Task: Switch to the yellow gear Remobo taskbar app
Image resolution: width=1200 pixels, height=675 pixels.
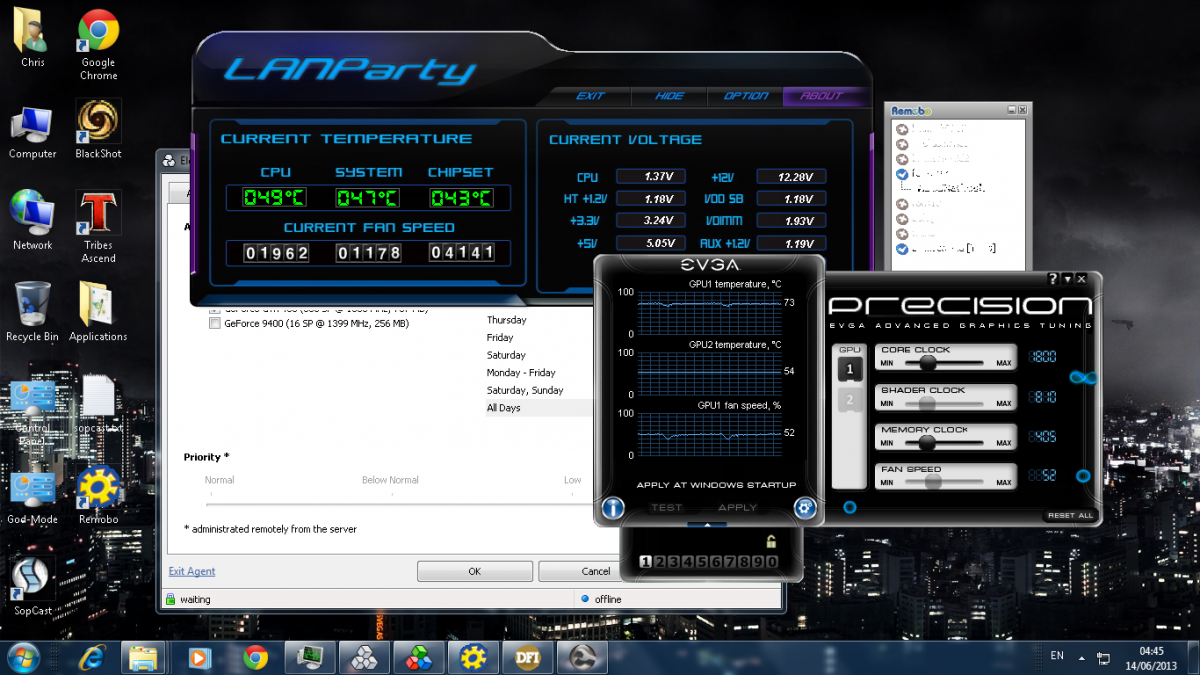Action: [472, 657]
